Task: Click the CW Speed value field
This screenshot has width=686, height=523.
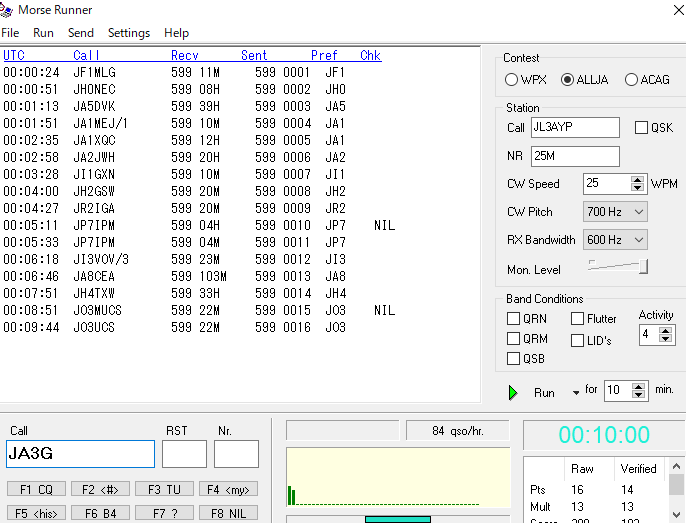Action: pos(607,183)
